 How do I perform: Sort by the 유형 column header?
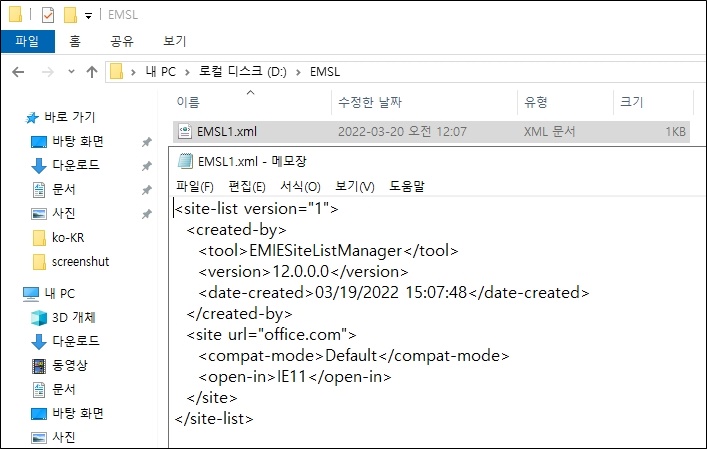(536, 102)
